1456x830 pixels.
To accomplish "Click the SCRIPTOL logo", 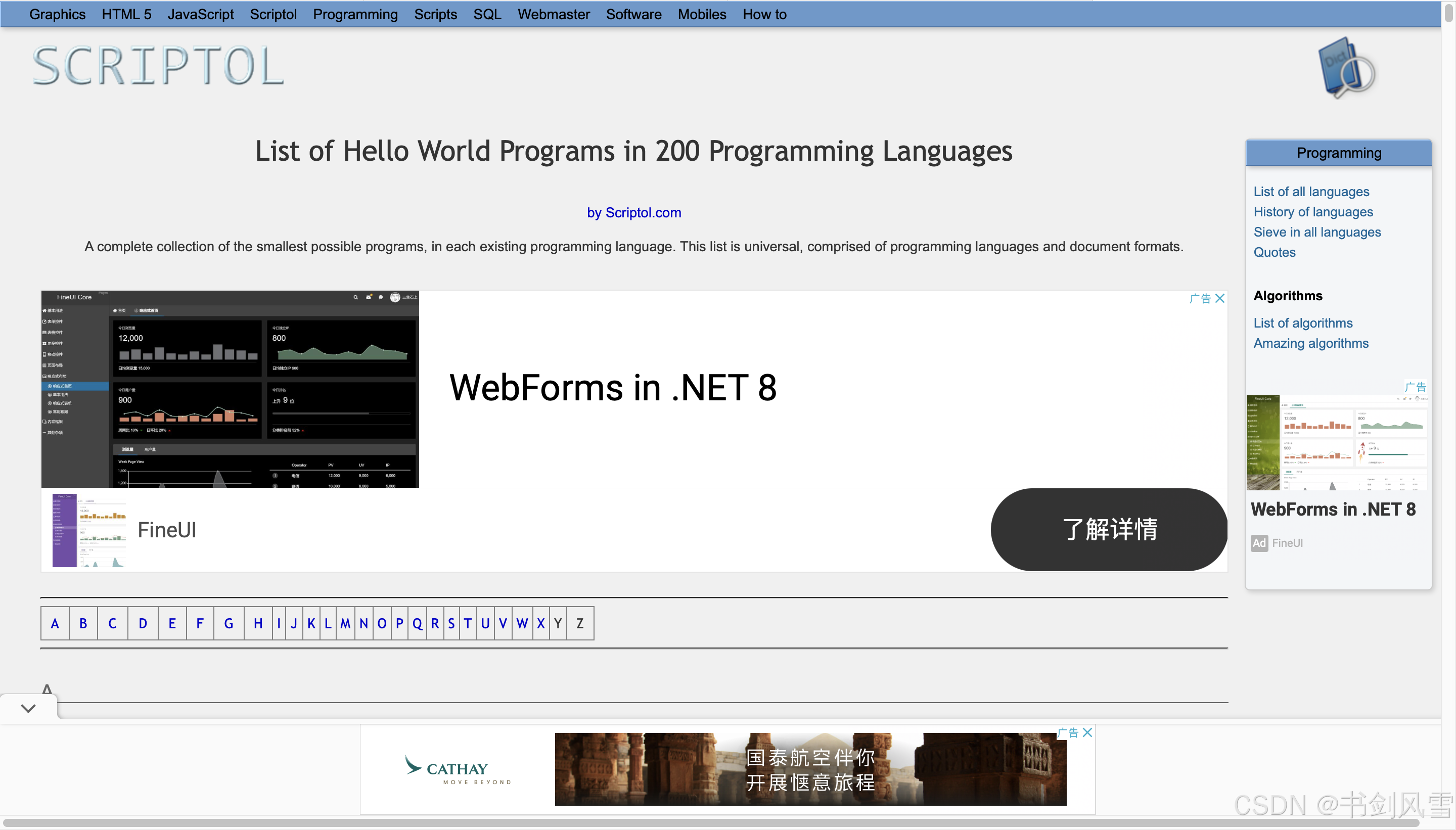I will pos(158,66).
